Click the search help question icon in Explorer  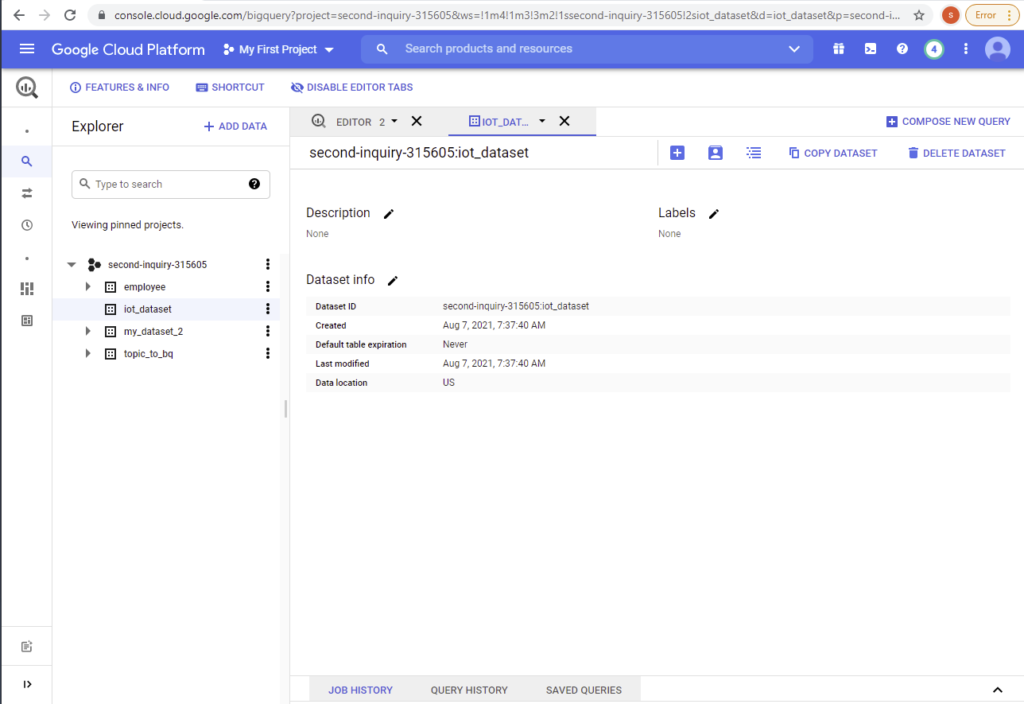click(255, 184)
